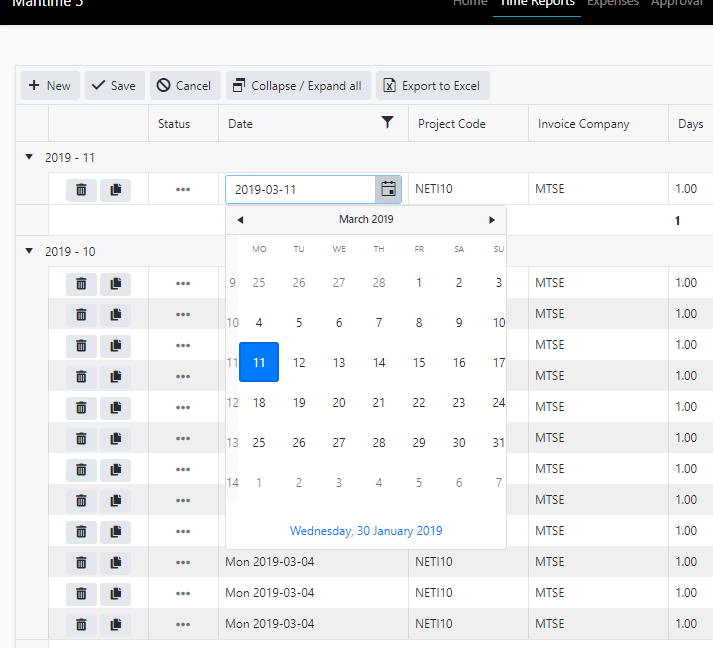
Task: Click week number 12 in calendar
Action: 232,402
